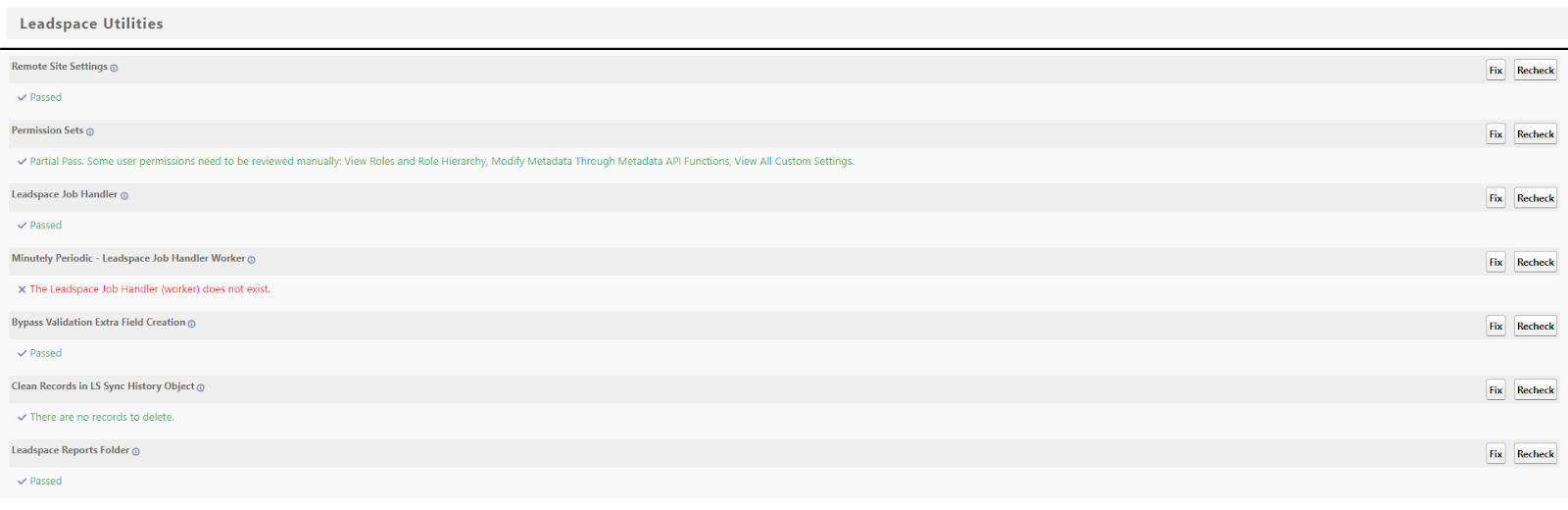View info for Clean Records in LS Sync History

[x=201, y=387]
